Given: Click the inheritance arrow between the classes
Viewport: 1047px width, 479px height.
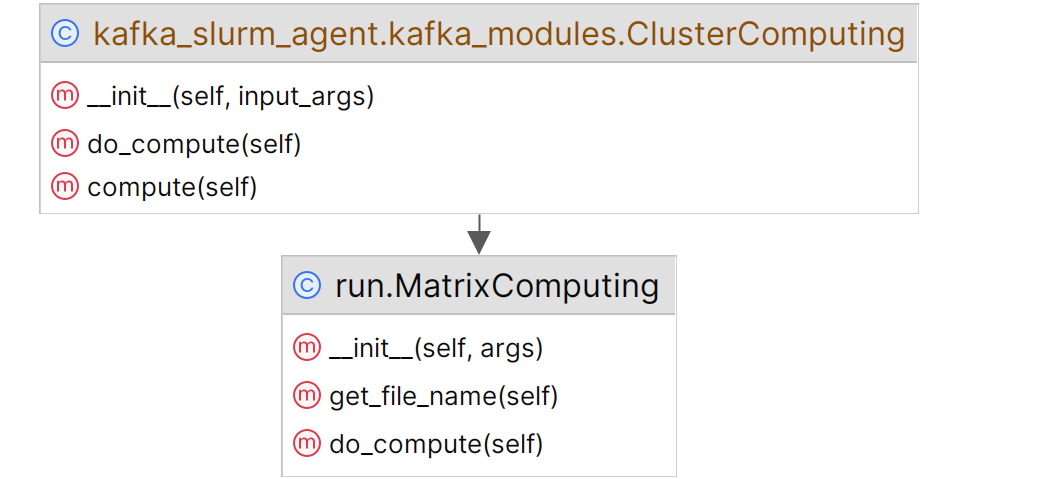Looking at the screenshot, I should pos(479,236).
